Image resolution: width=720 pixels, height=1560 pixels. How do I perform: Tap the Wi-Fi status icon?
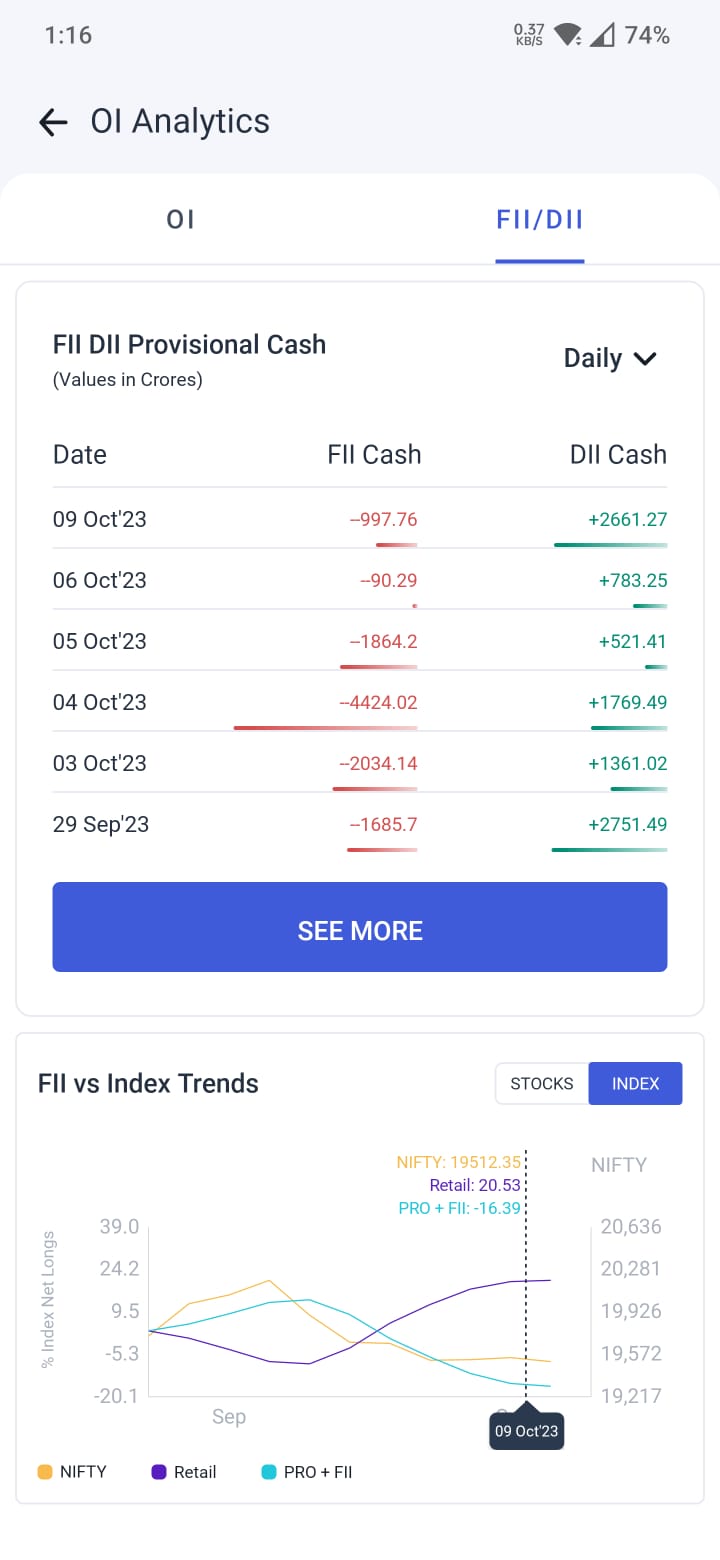567,36
